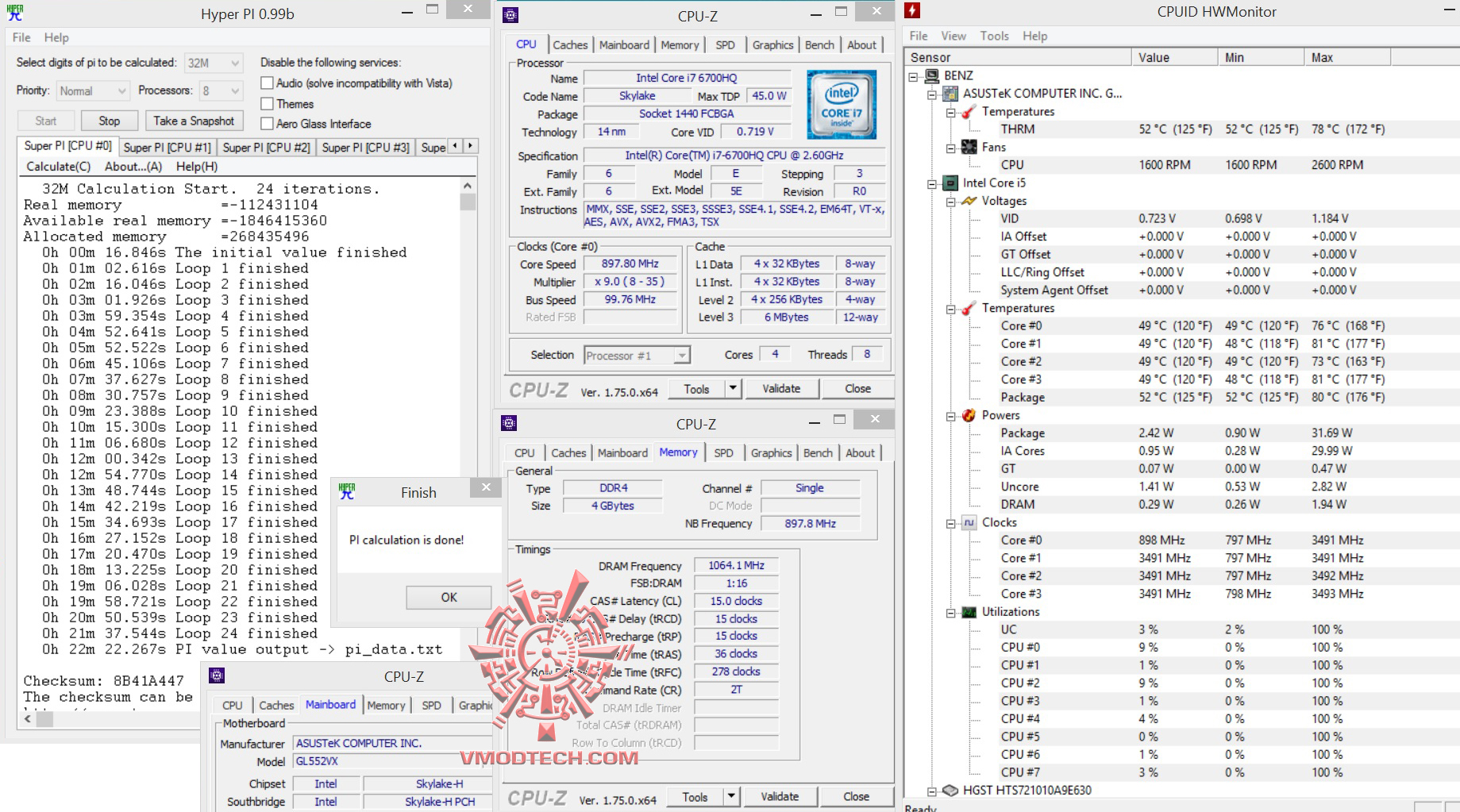
Task: Click the Sensor column header in HWMonitor
Action: (1019, 57)
